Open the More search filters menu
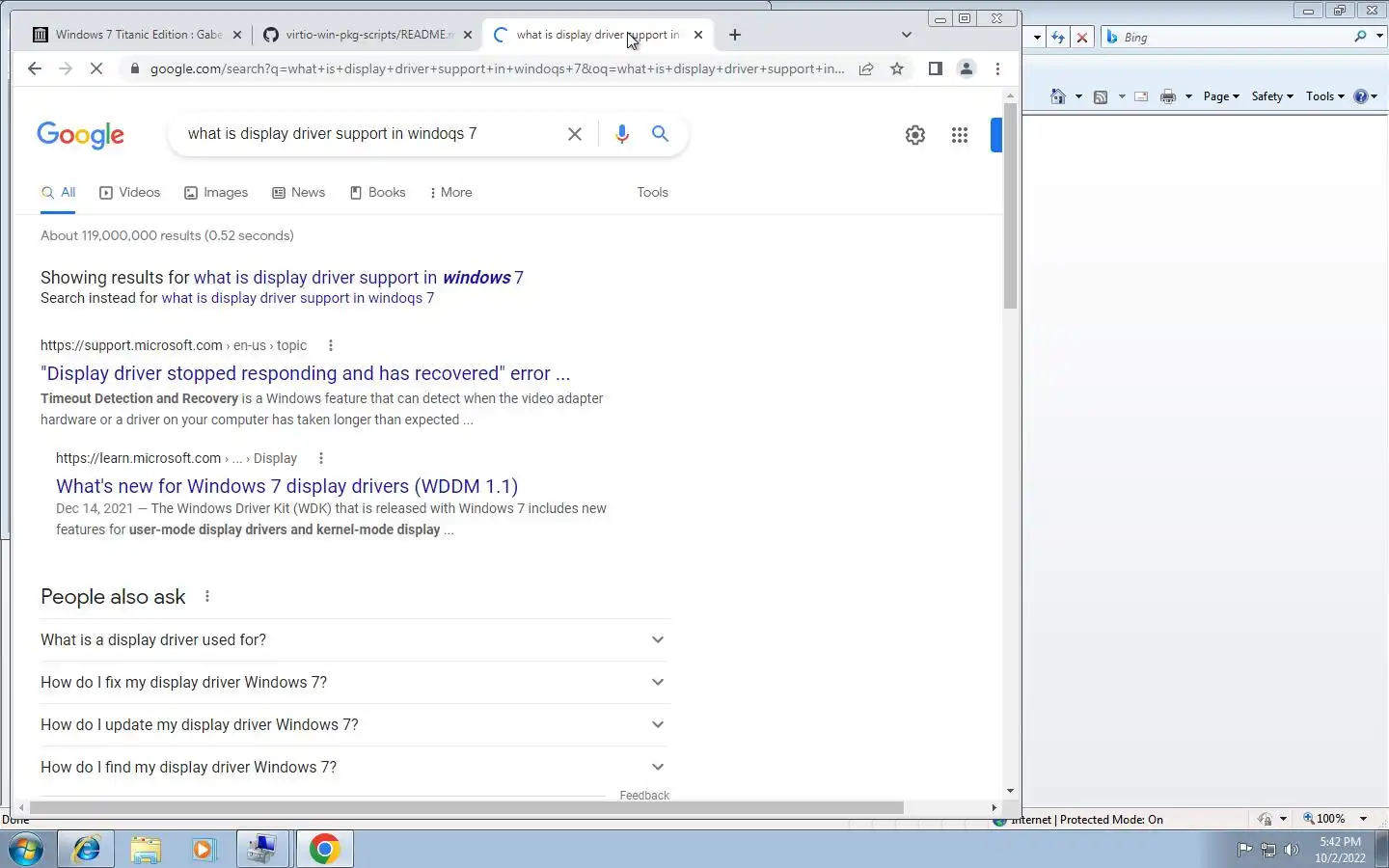1389x868 pixels. (x=450, y=192)
